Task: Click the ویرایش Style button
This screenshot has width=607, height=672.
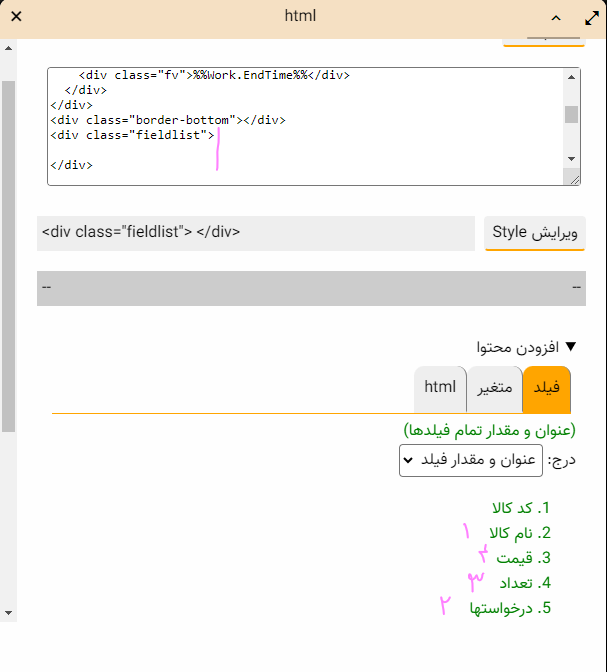Action: pos(535,233)
